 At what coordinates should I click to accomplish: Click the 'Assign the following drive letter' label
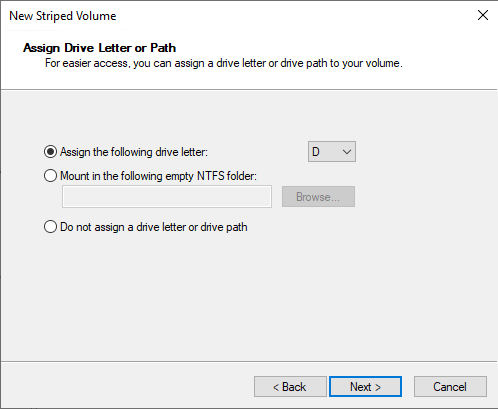[134, 152]
